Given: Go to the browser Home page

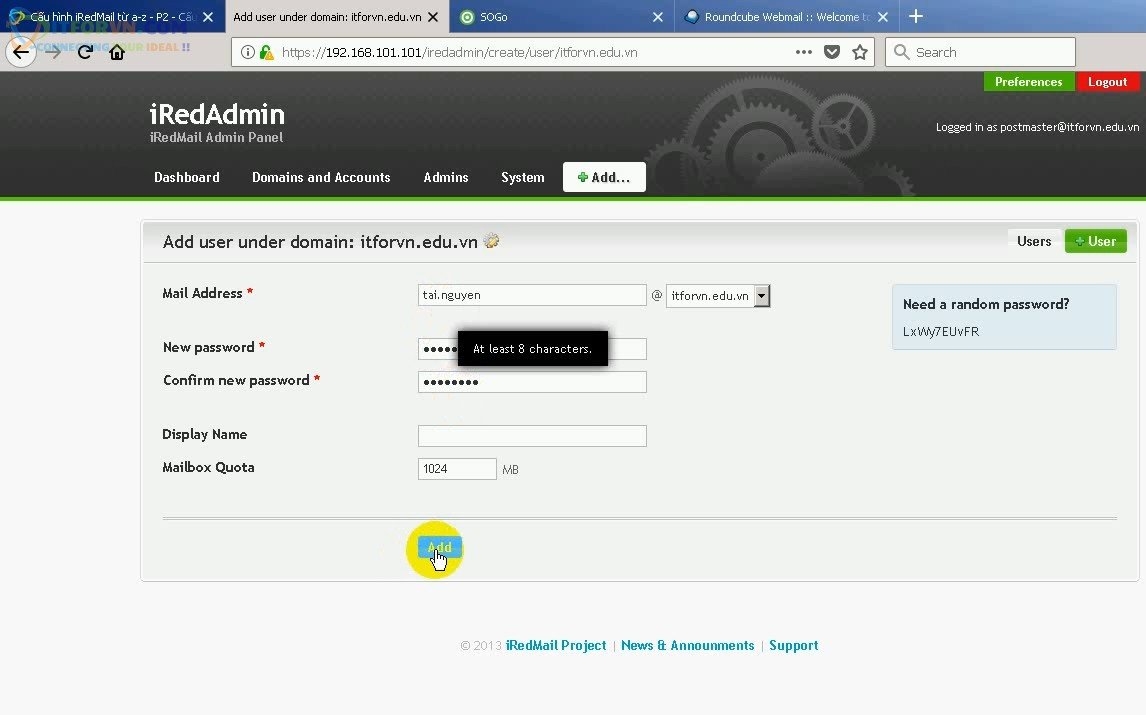Looking at the screenshot, I should coord(117,52).
